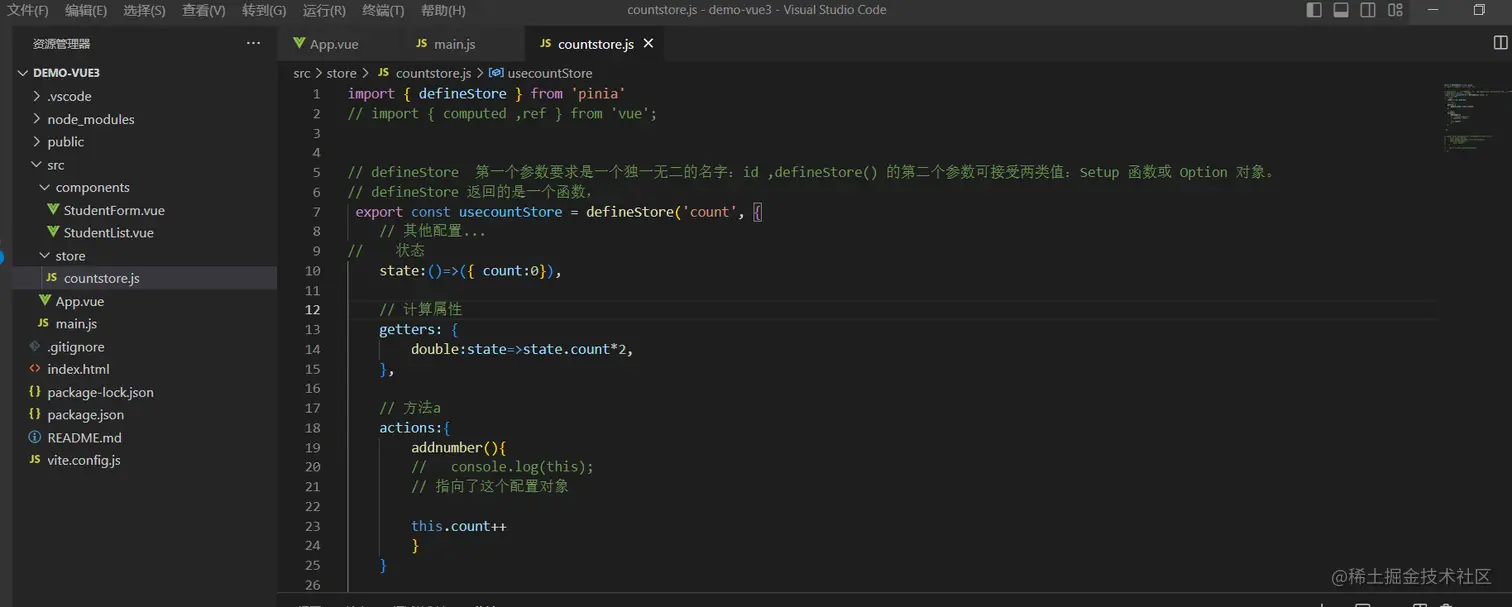Open package-lock.json file
1512x607 pixels.
[144, 392]
